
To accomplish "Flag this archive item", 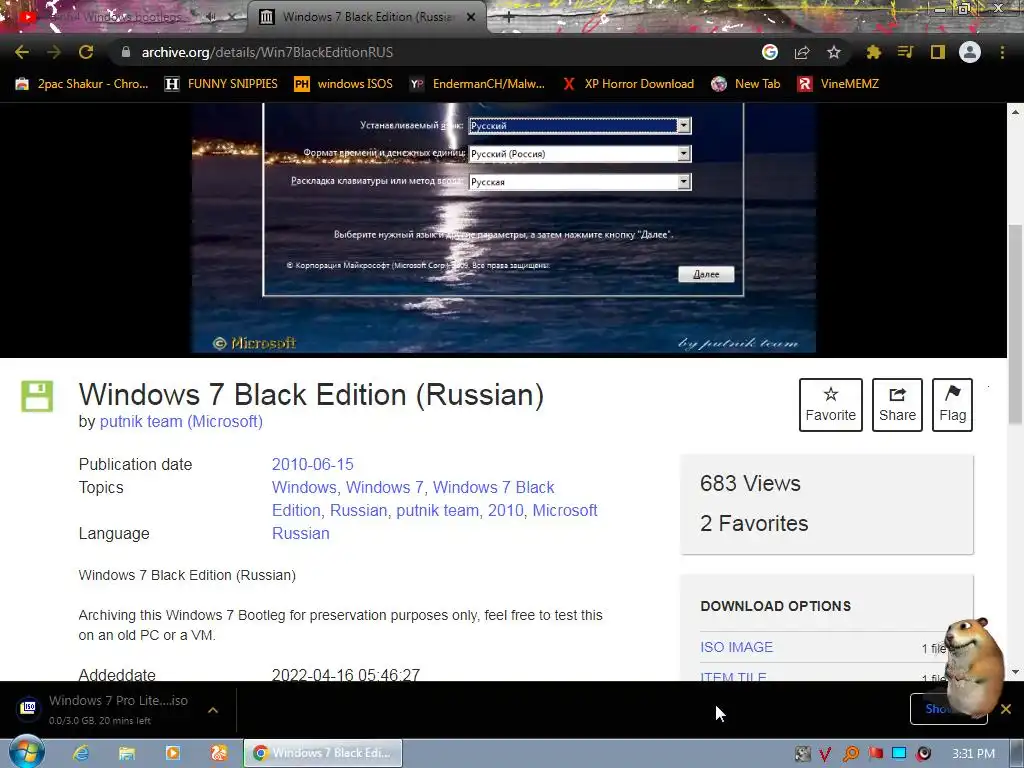I will point(952,405).
